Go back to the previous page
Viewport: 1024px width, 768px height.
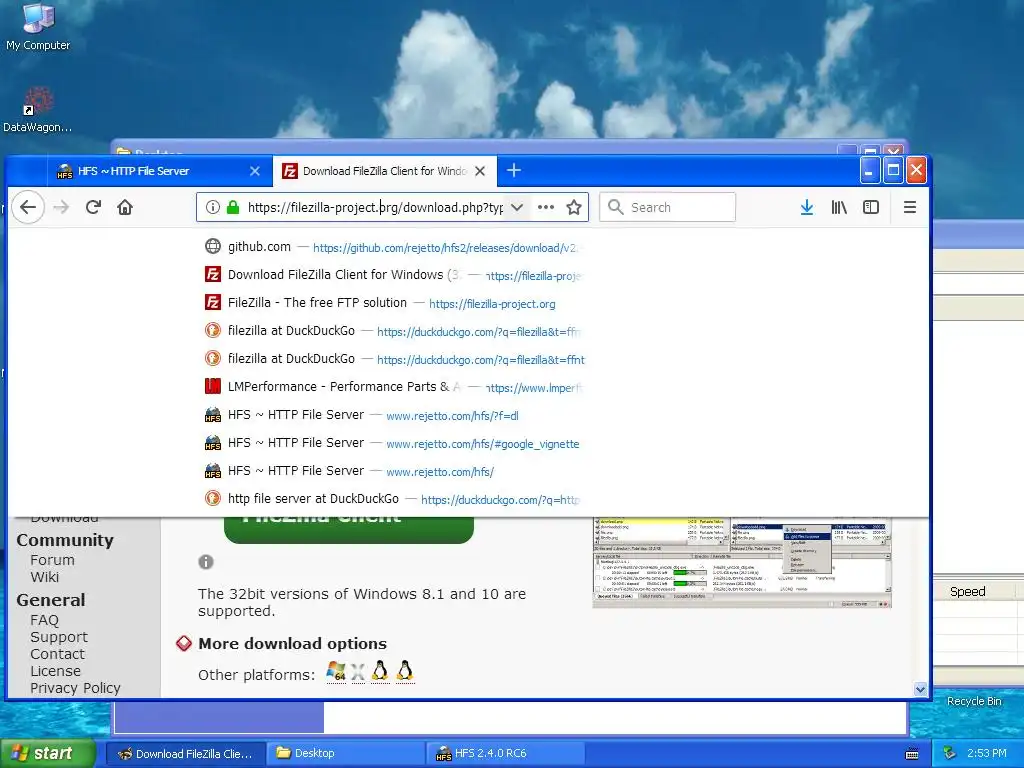point(27,207)
